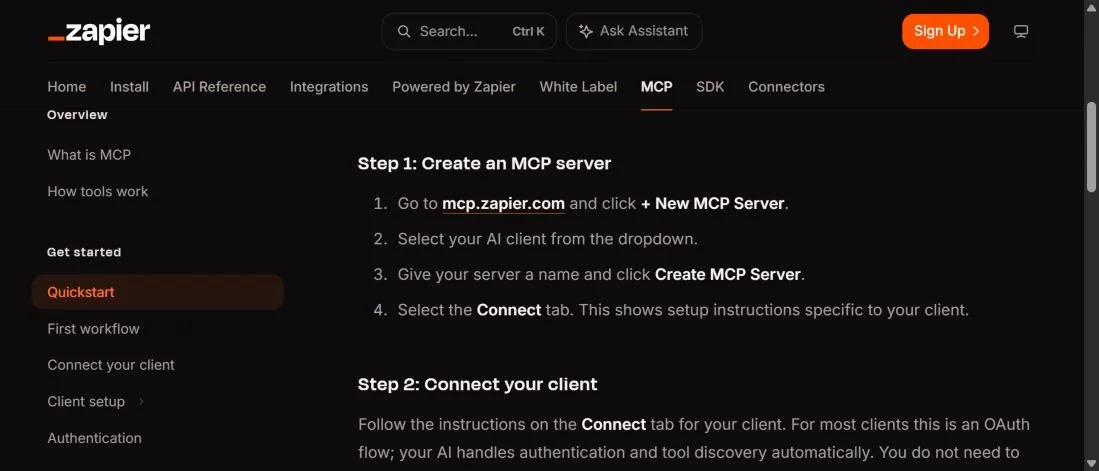Expand the Client setup chevron
The image size is (1099, 471).
(x=141, y=402)
